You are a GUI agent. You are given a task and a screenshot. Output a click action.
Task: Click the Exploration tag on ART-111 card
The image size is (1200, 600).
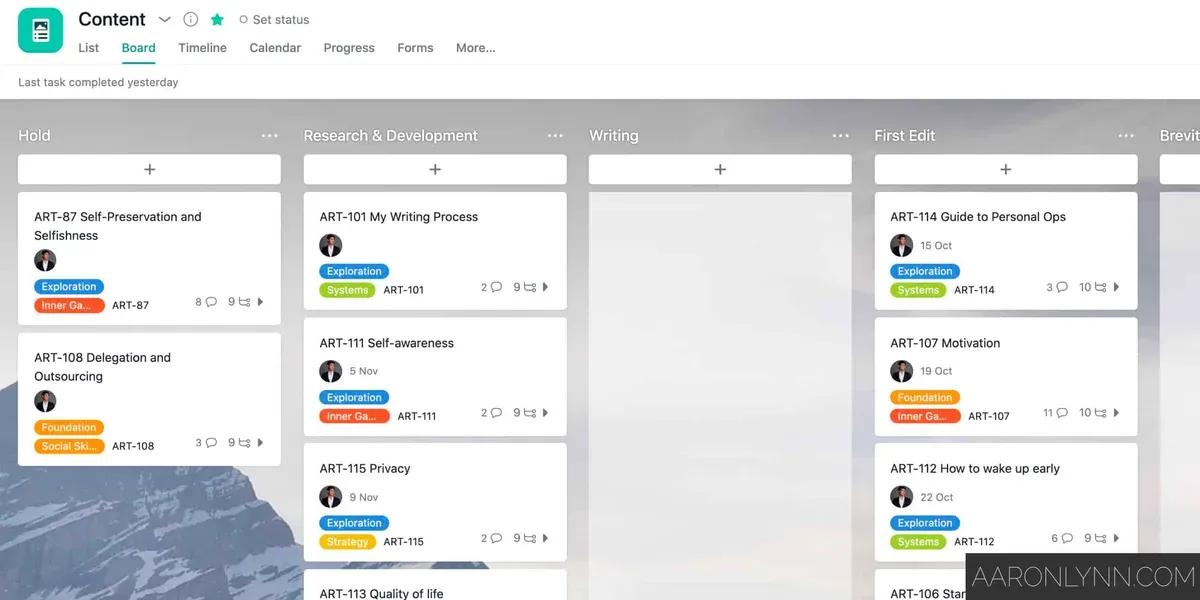point(354,397)
